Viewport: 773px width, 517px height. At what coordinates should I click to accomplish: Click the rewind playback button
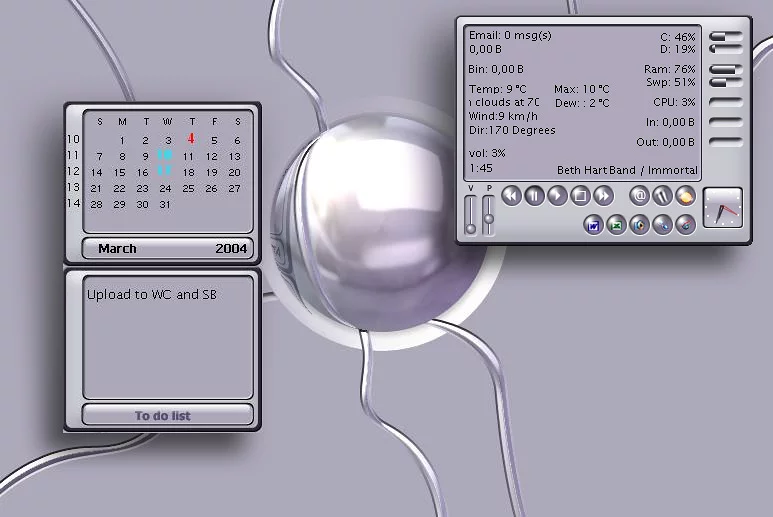coord(511,196)
